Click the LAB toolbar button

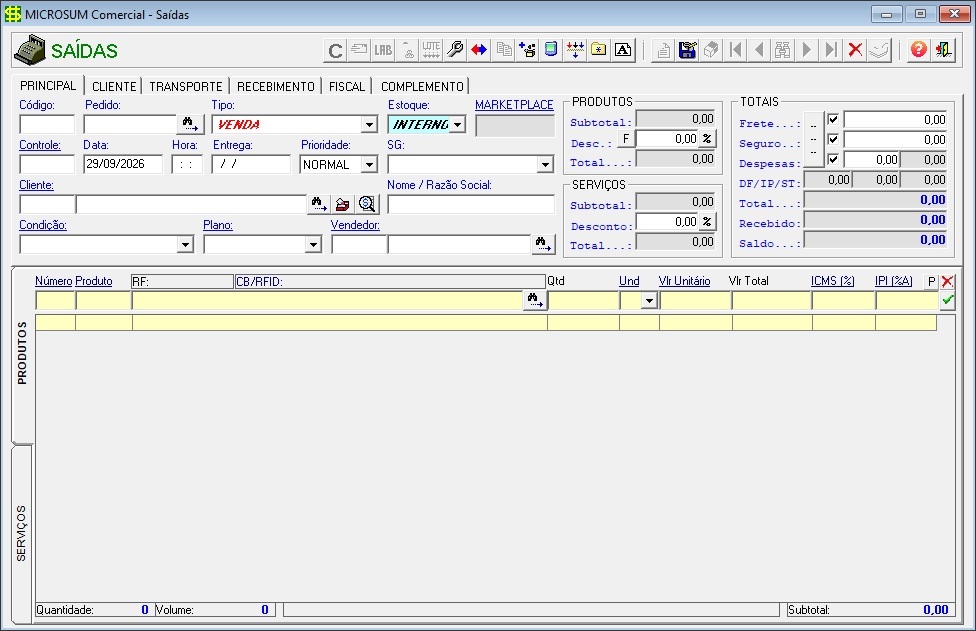point(383,50)
